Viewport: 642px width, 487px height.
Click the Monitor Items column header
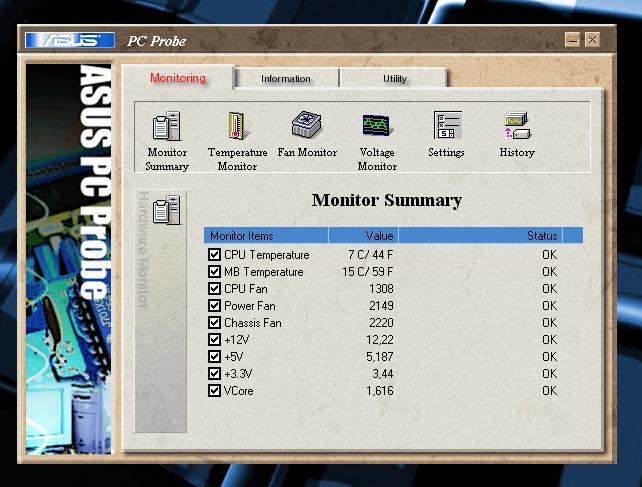[x=266, y=236]
